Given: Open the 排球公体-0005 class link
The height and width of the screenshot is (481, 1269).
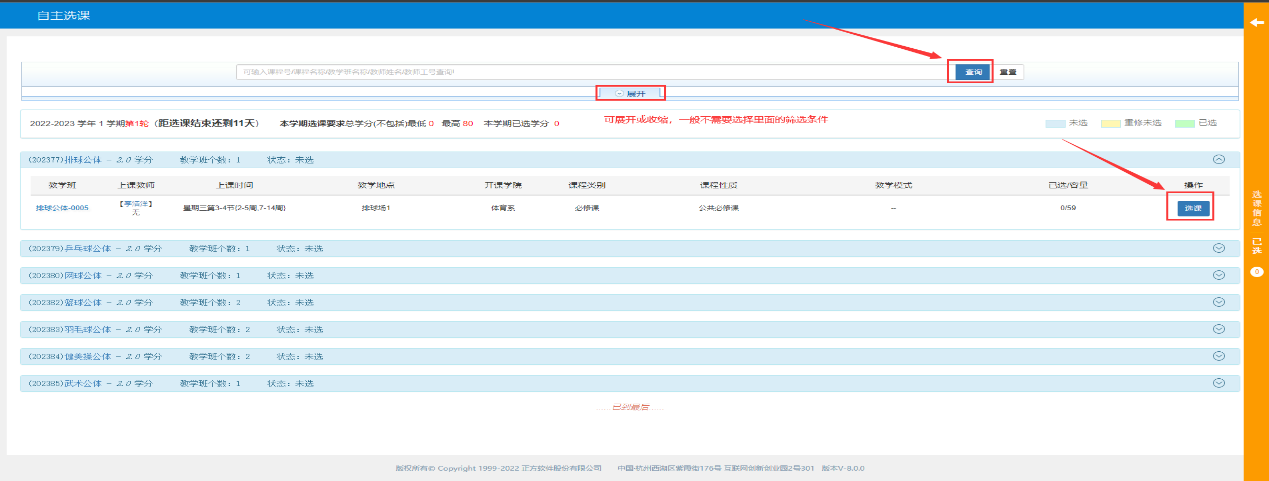Looking at the screenshot, I should [62, 208].
